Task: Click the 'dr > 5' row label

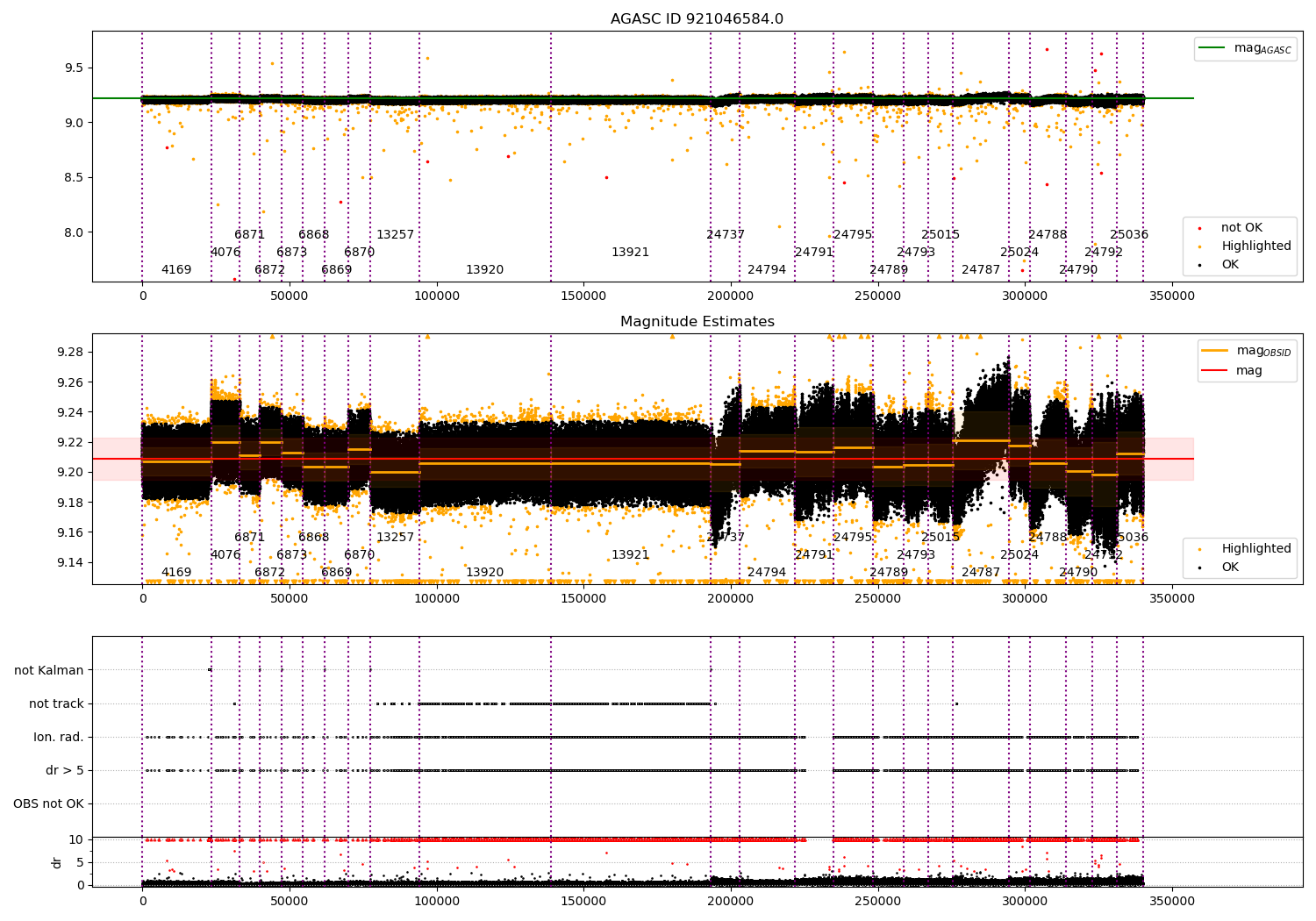Action: click(x=65, y=770)
